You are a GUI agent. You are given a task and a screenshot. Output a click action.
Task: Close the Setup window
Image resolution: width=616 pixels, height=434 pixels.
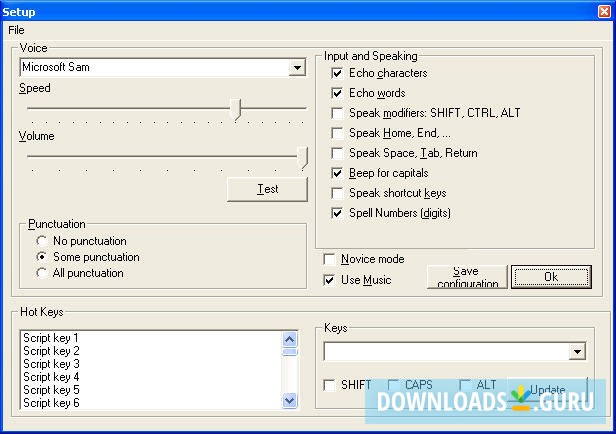pos(604,11)
